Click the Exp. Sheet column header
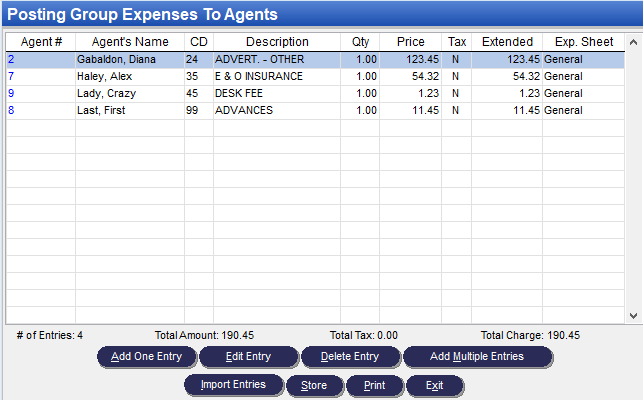Image resolution: width=643 pixels, height=400 pixels. tap(584, 42)
